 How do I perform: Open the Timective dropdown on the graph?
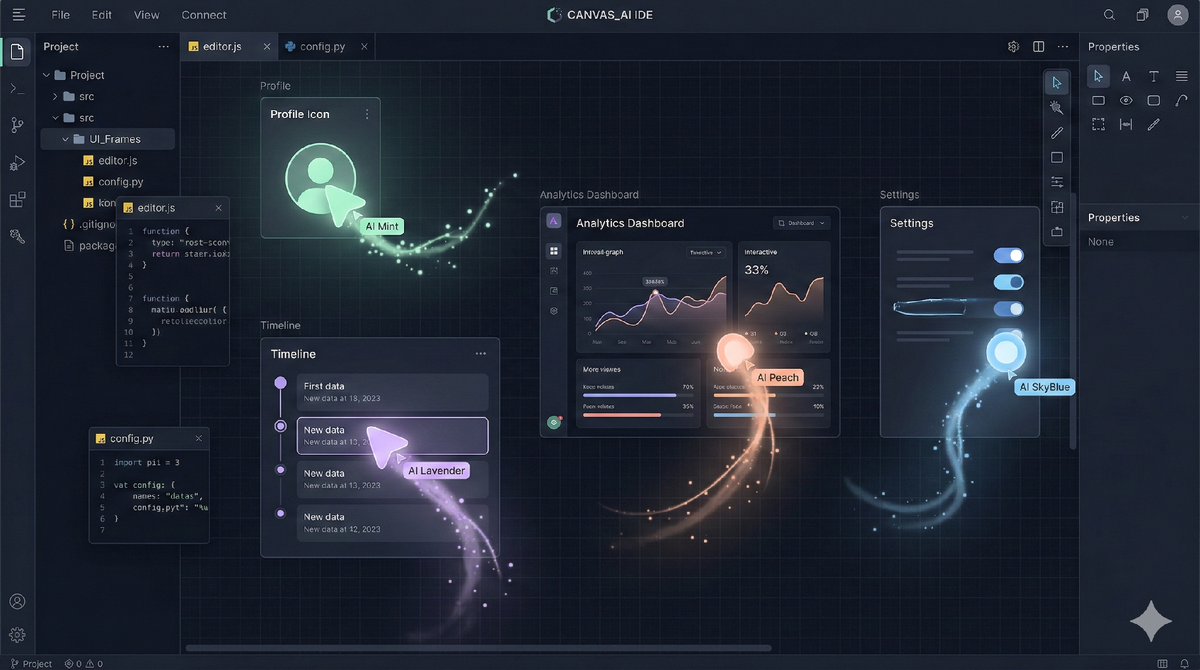[x=705, y=252]
